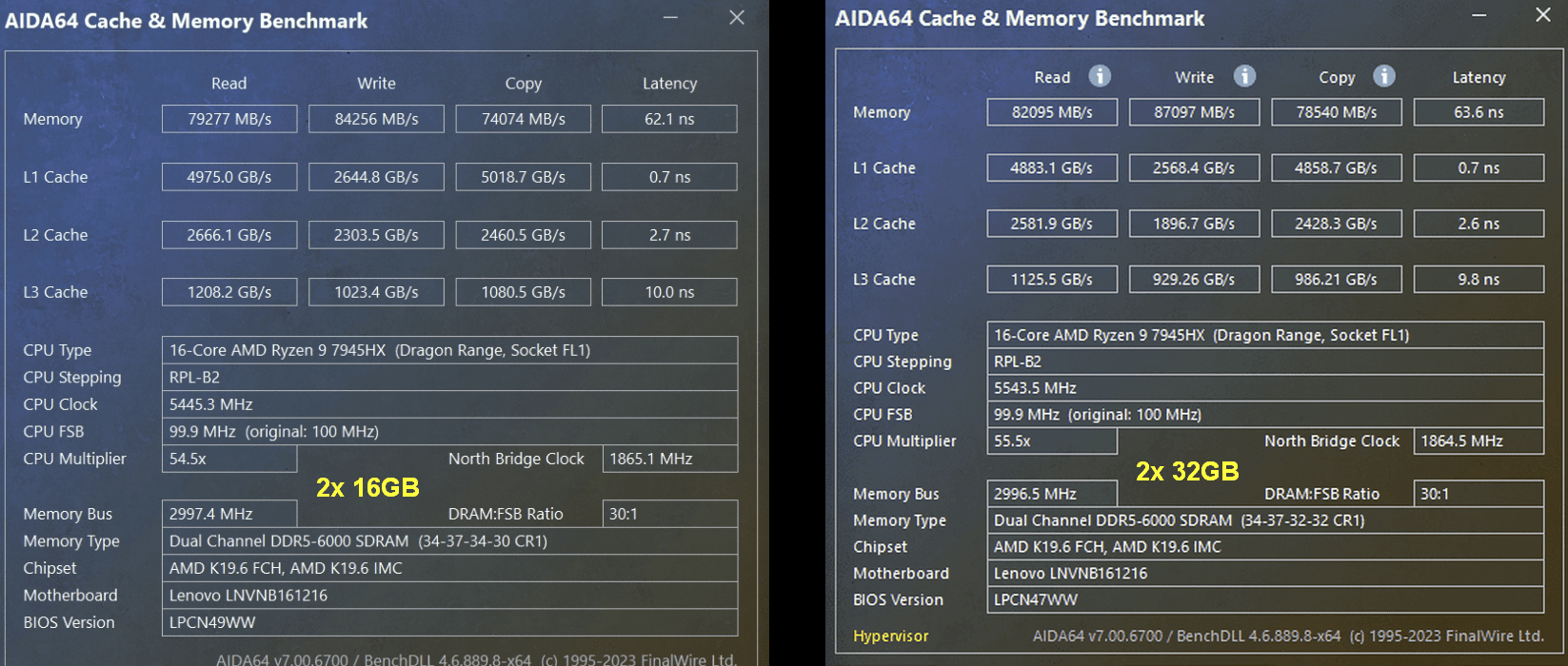Select the Memory Type field with 34-37-34-30 timings
Screen dimensions: 1568x666
tap(449, 541)
